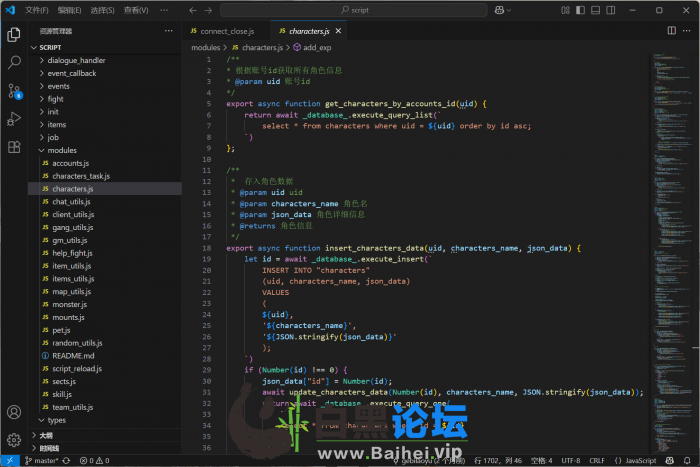Toggle the secondary side bar

coord(611,10)
